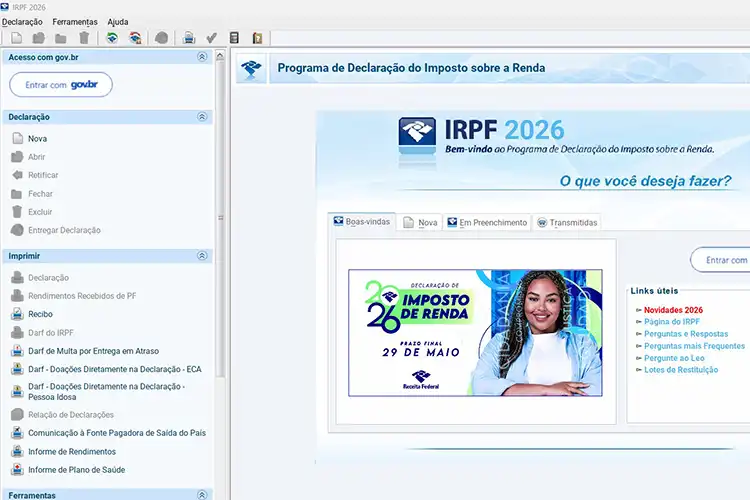The image size is (750, 500).
Task: Open the Ferramentas menu
Action: coord(75,22)
